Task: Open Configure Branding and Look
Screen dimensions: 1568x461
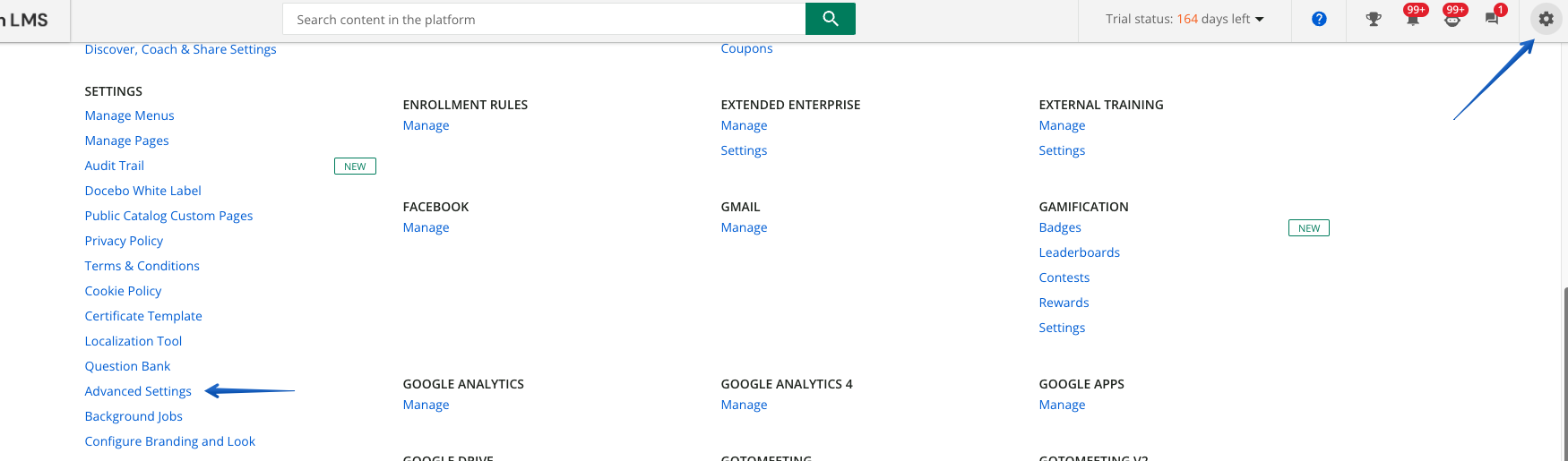Action: point(169,441)
